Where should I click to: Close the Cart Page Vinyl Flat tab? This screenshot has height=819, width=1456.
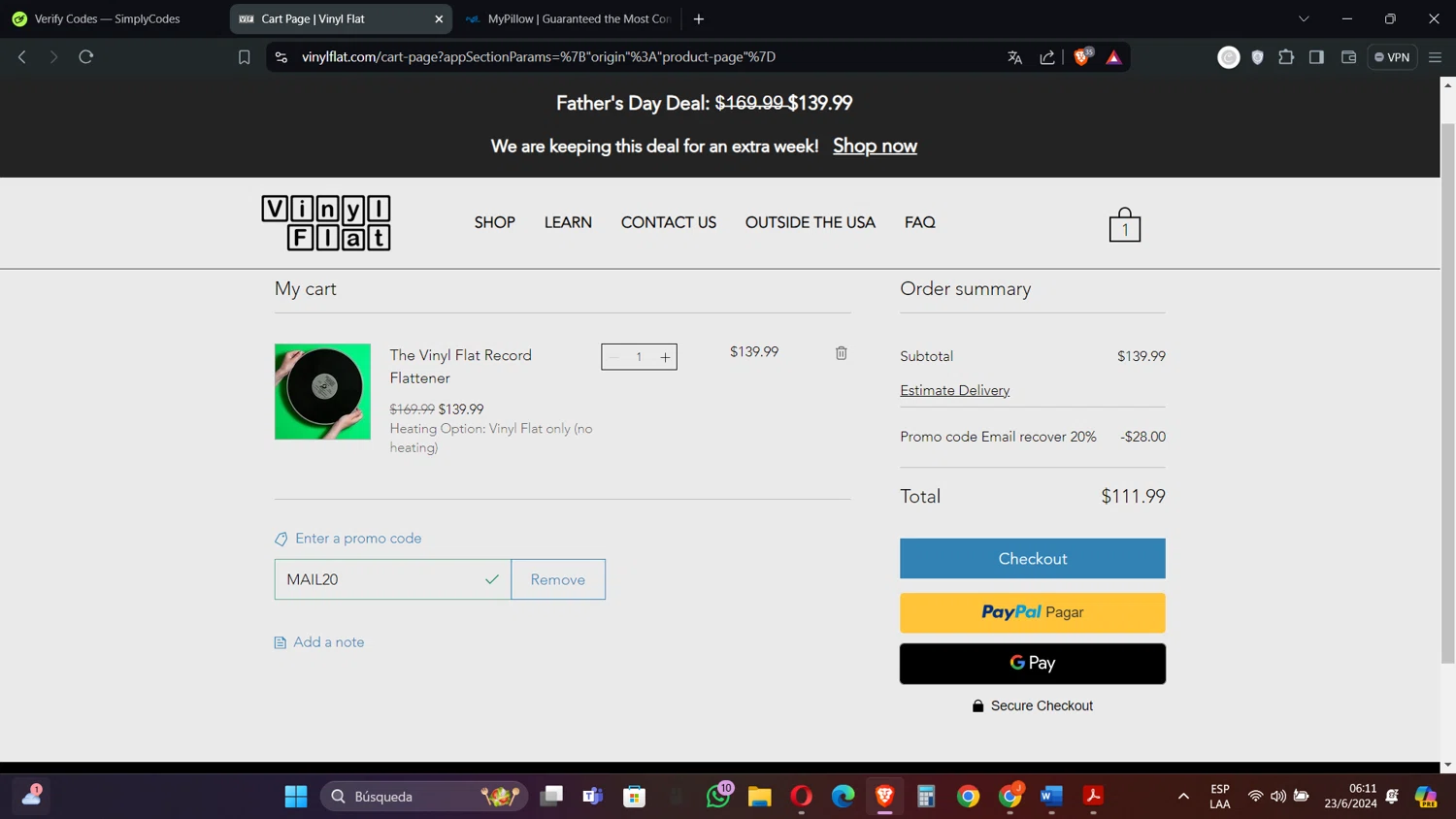click(x=439, y=18)
